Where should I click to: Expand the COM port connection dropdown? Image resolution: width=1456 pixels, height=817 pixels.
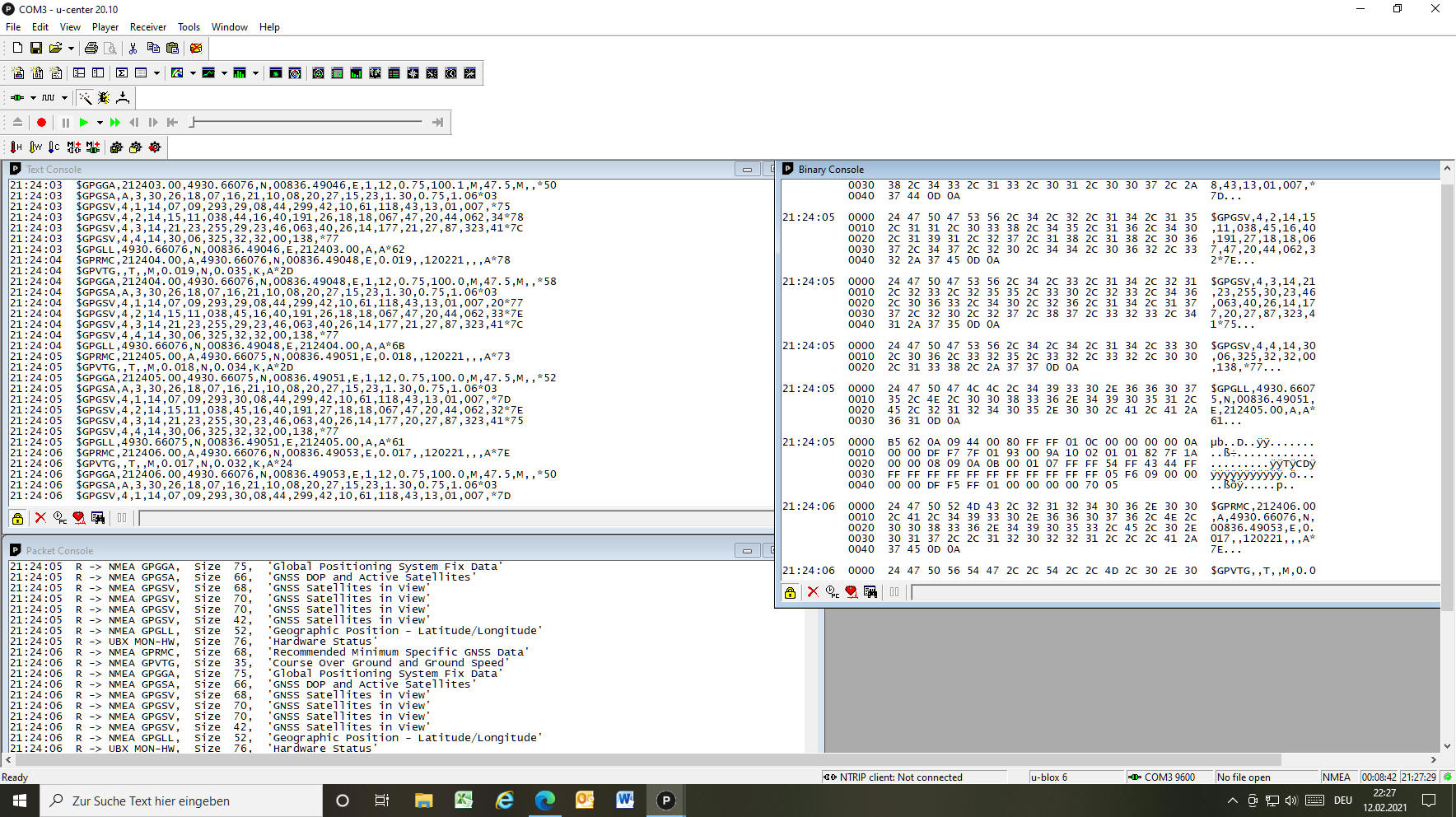pyautogui.click(x=33, y=98)
